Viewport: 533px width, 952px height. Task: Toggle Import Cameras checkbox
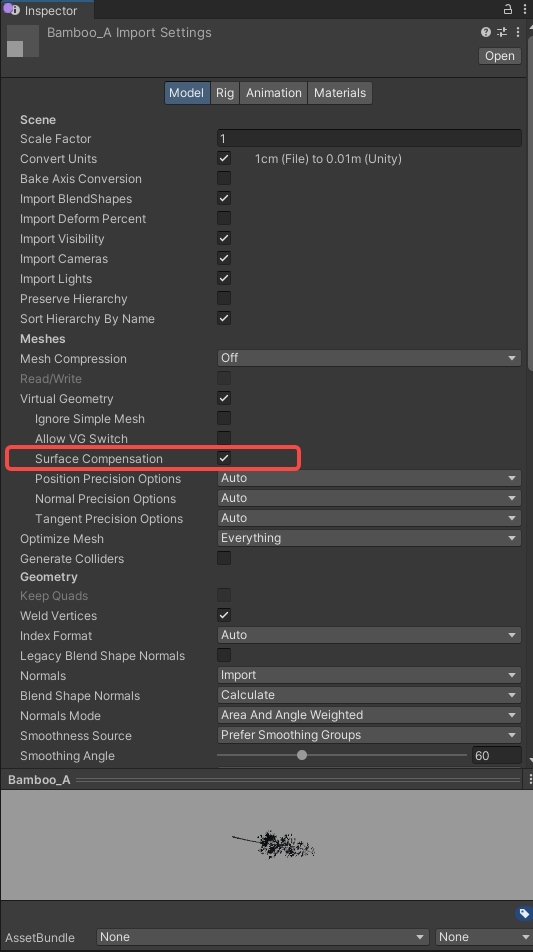224,259
